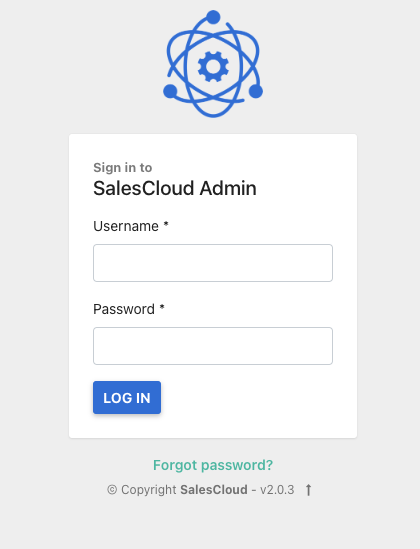Screen dimensions: 420x549
Task: Click the gear at the logo center
Action: (x=213, y=67)
